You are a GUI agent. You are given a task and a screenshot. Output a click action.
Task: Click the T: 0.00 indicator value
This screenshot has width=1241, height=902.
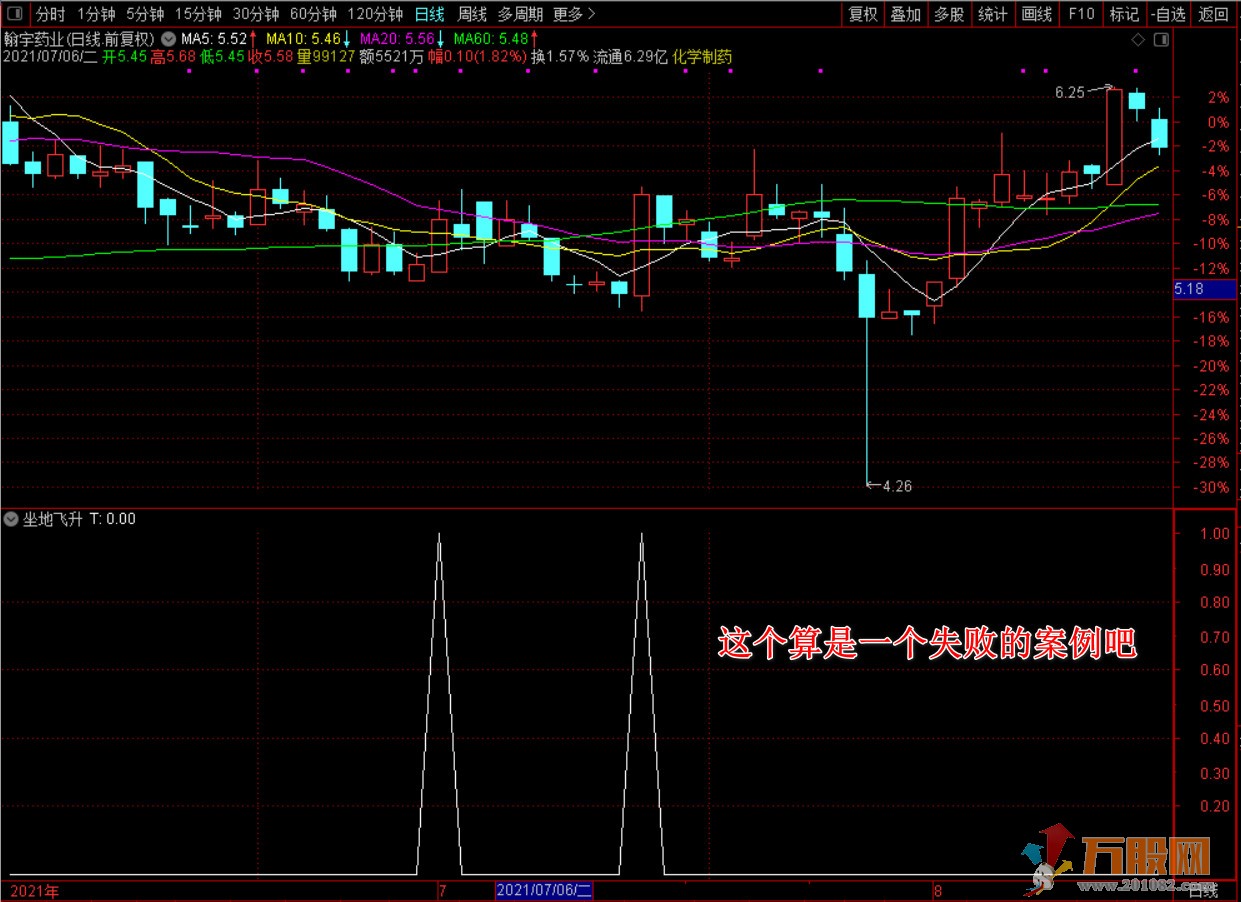pos(112,519)
